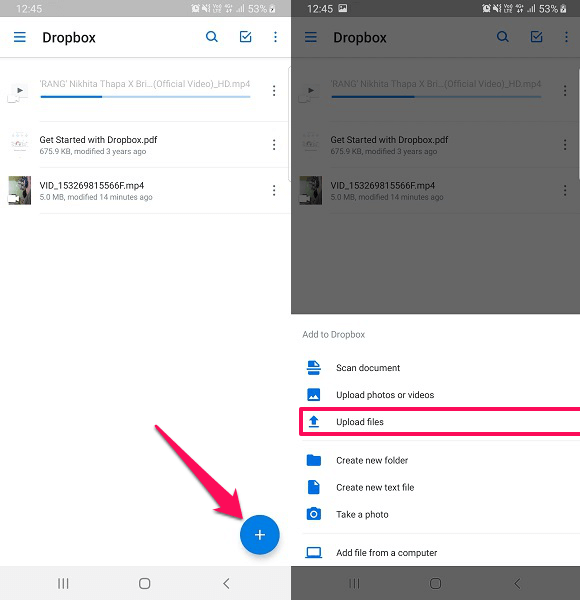580x600 pixels.
Task: Tap the Upload files arrow icon
Action: 314,422
